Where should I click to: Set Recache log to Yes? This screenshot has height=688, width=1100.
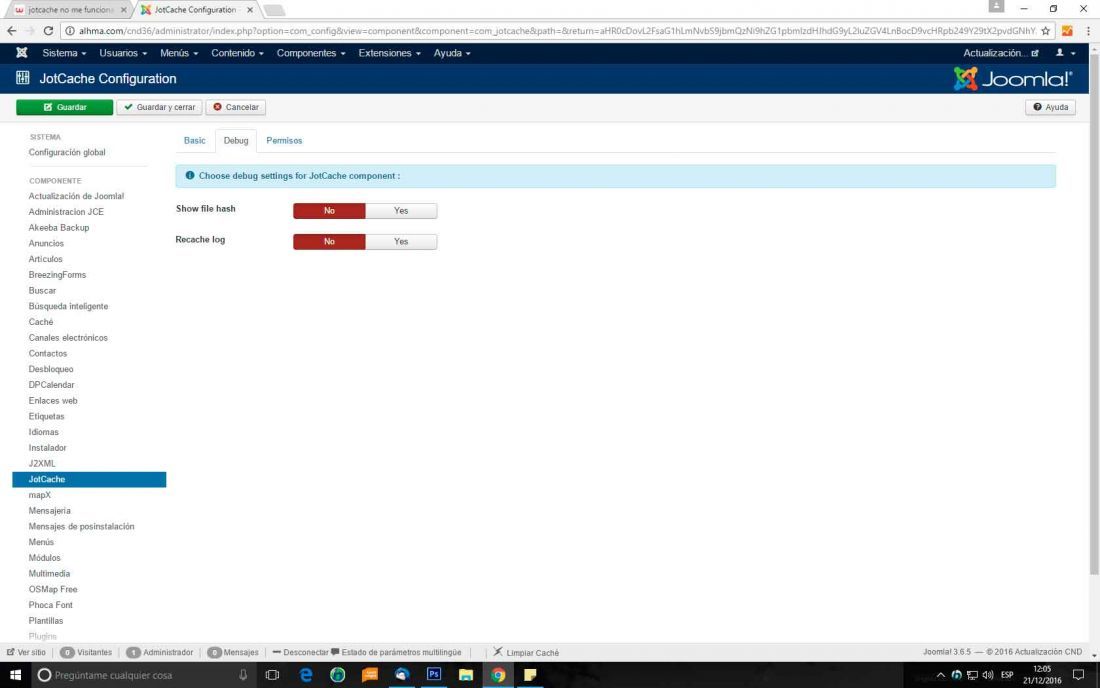click(x=401, y=241)
